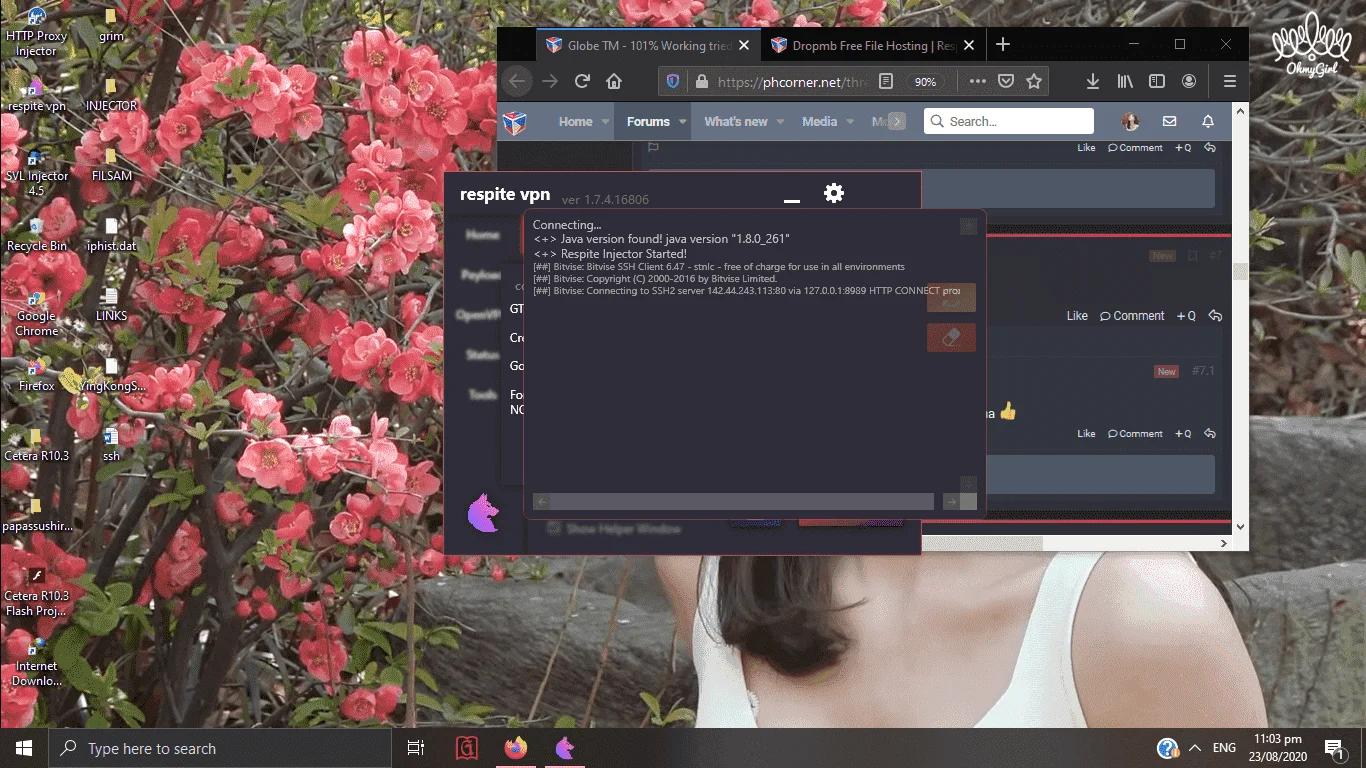Image resolution: width=1366 pixels, height=768 pixels.
Task: Open Payload section in respite vpn
Action: pos(481,275)
